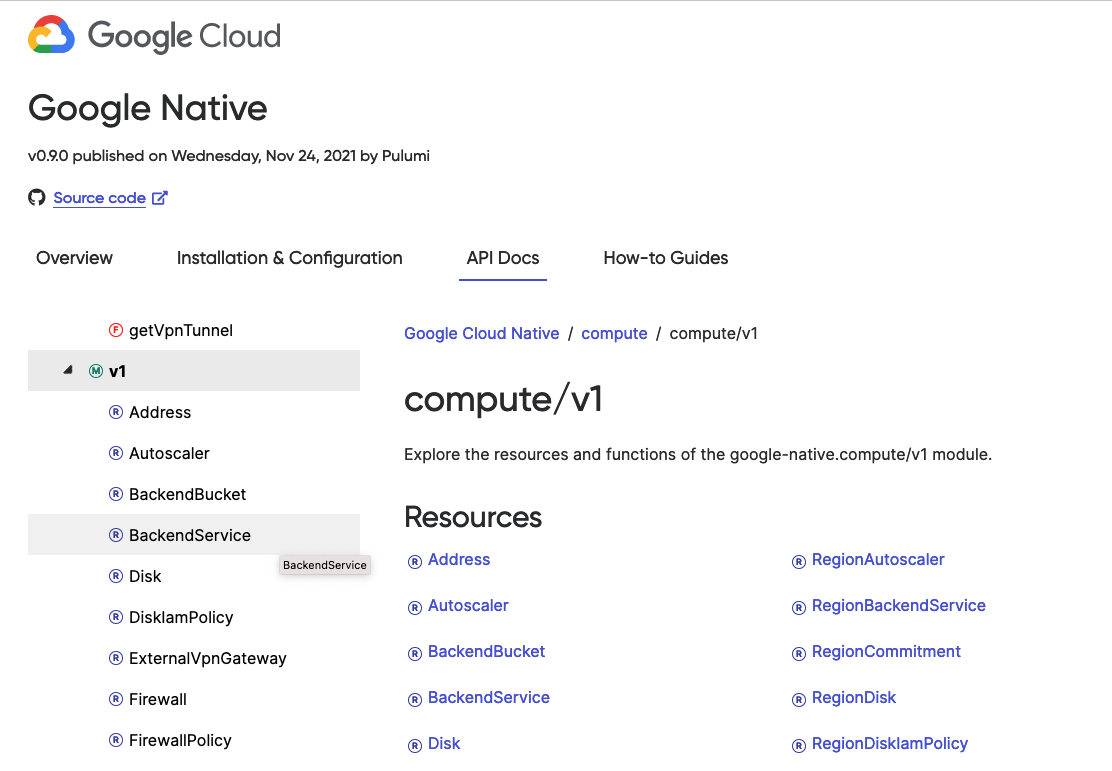Follow the RegionBackendService resource link
Screen dimensions: 1112x771
coord(898,606)
